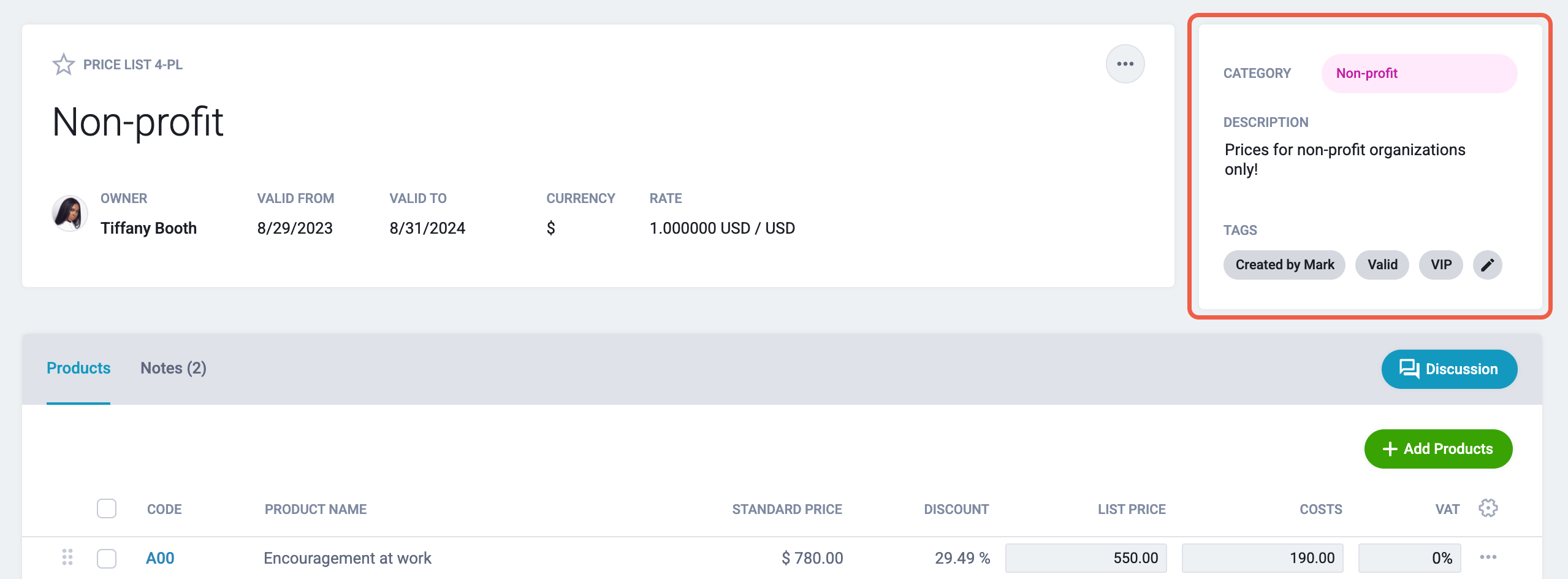Screen dimensions: 1568x579
Task: Grab the drag handle for product A00
Action: [x=67, y=558]
